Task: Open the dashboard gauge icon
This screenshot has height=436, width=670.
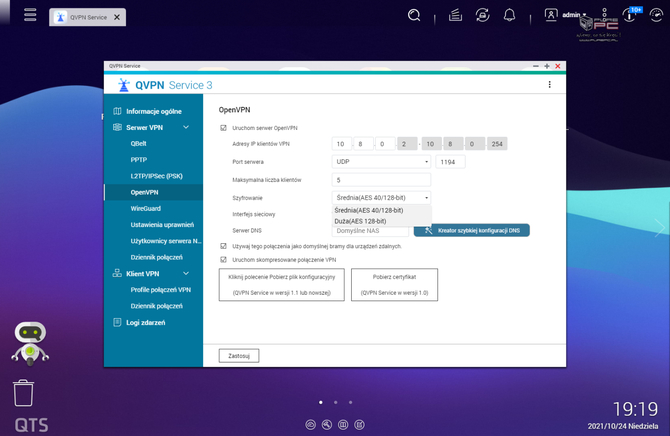Action: (x=656, y=15)
